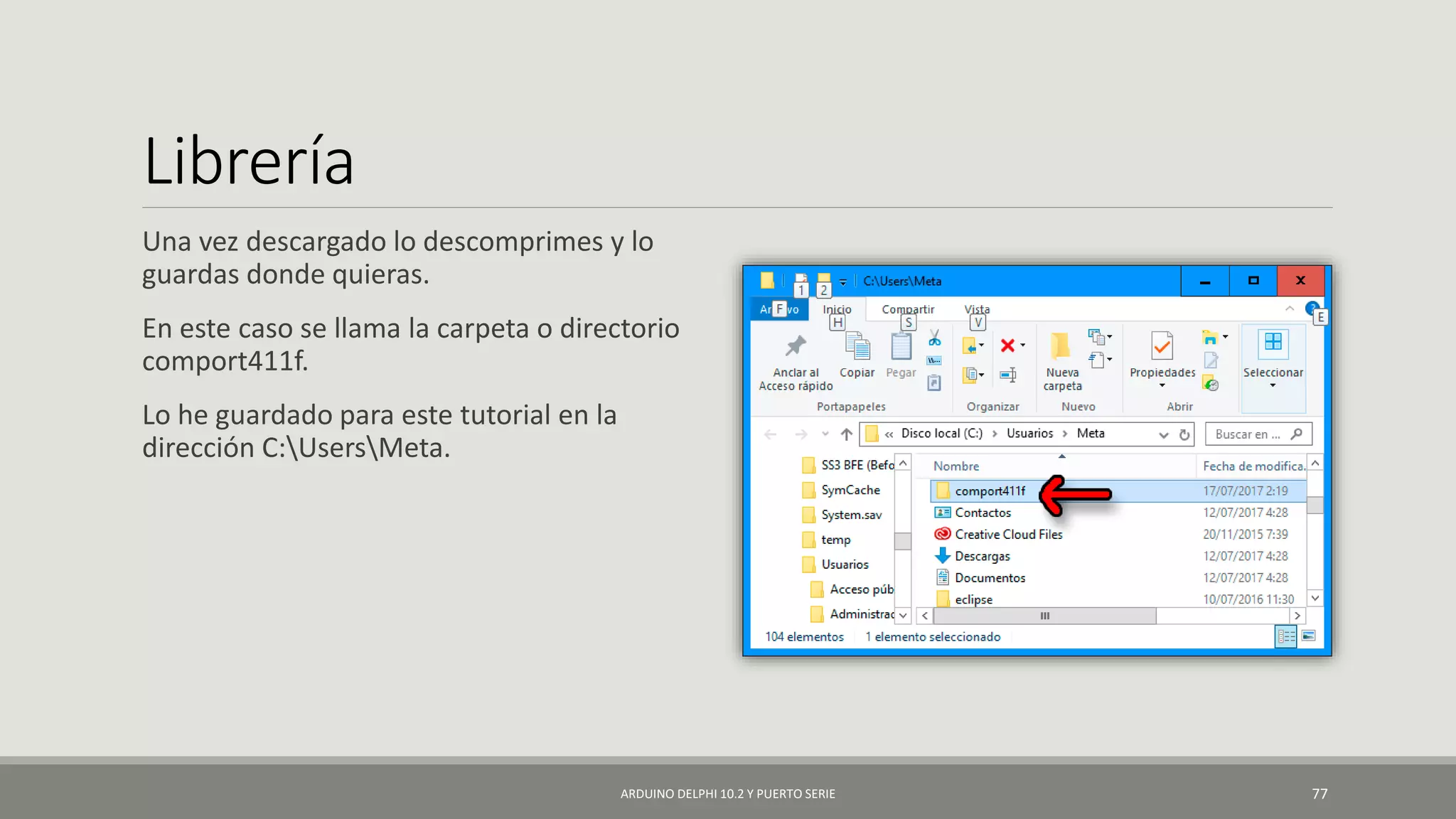Click the Back navigation arrow

click(x=770, y=434)
